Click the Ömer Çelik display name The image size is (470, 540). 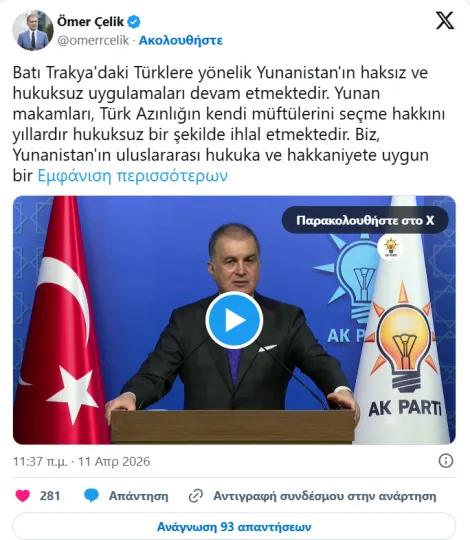[x=90, y=22]
